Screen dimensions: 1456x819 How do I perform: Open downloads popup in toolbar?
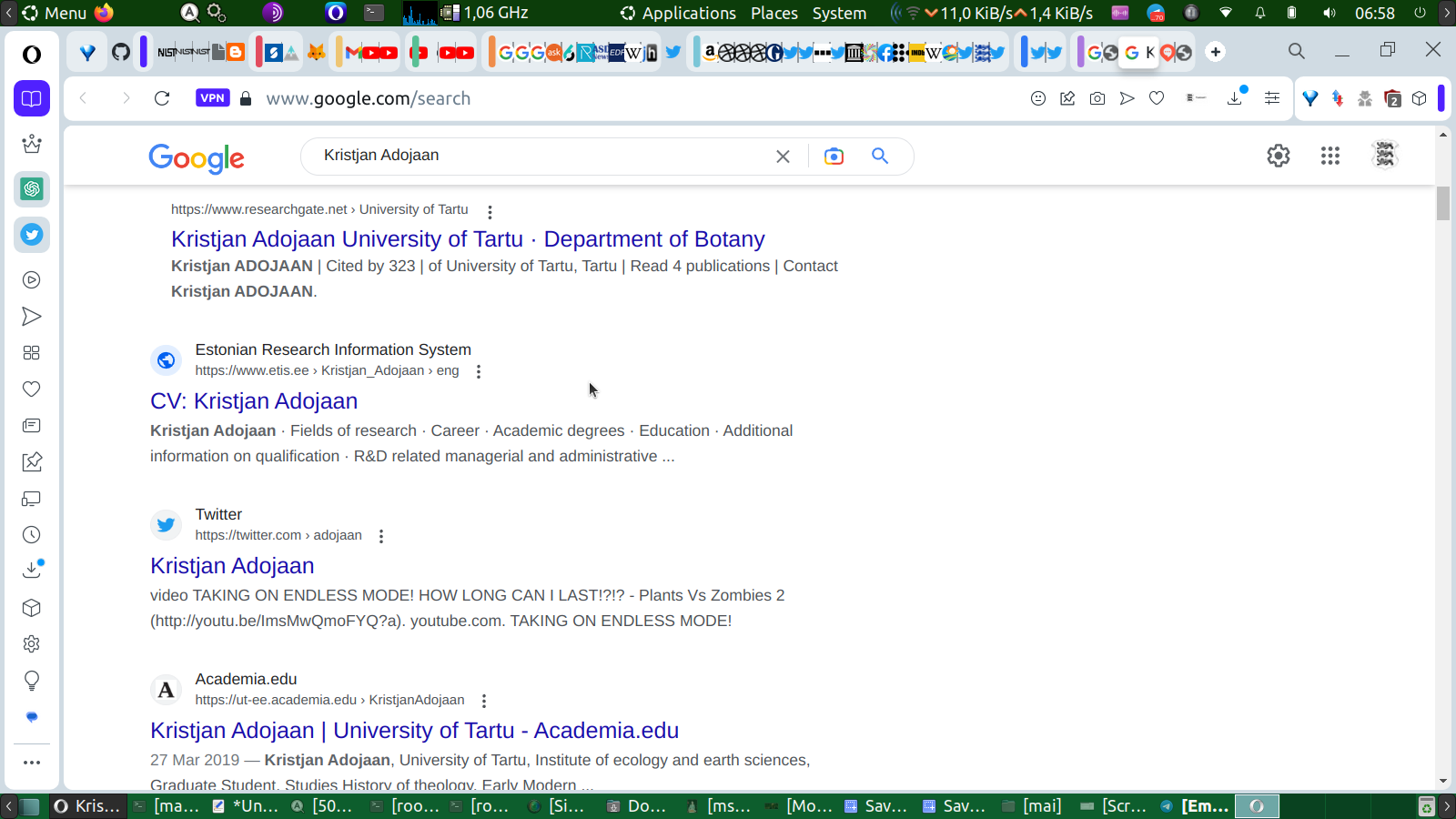pos(1236,97)
